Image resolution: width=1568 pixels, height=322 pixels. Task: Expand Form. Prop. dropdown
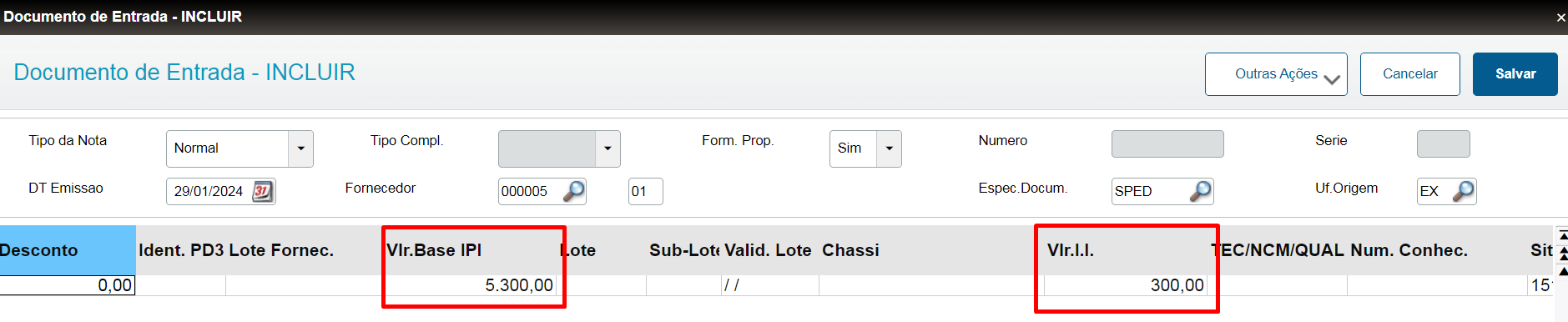[x=889, y=148]
